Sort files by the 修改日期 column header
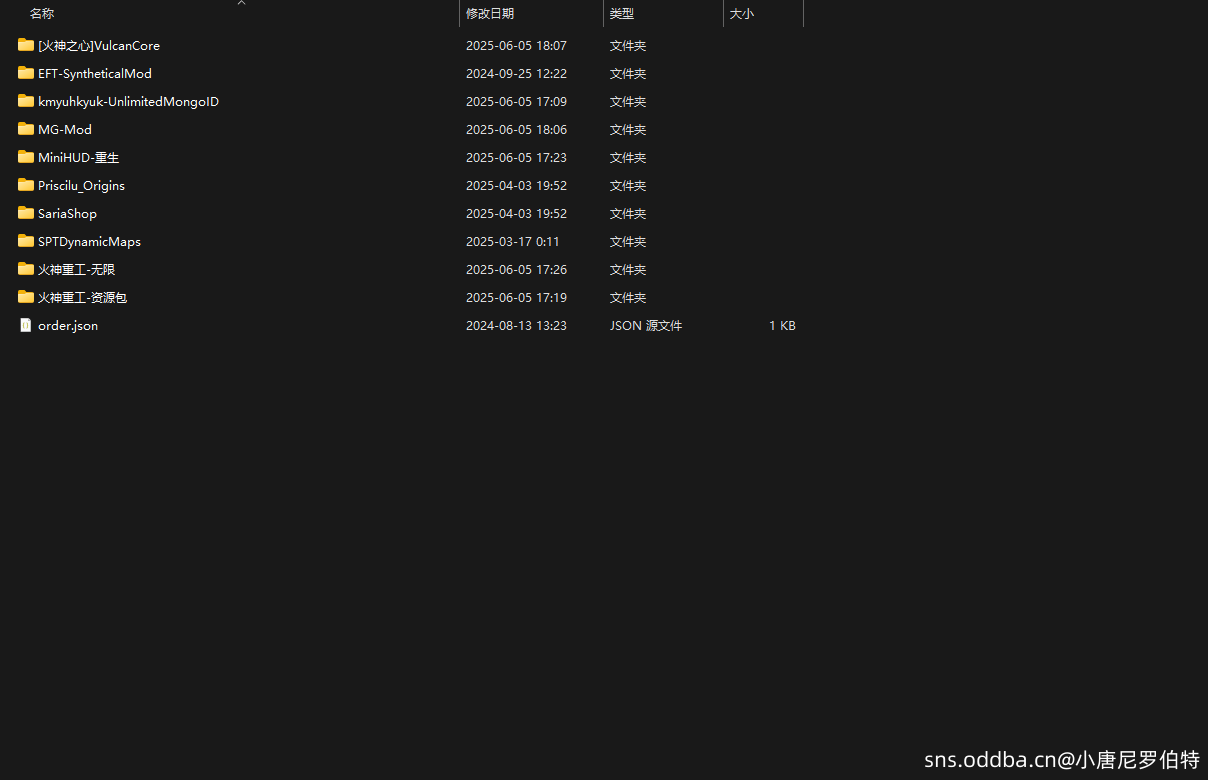 [490, 14]
